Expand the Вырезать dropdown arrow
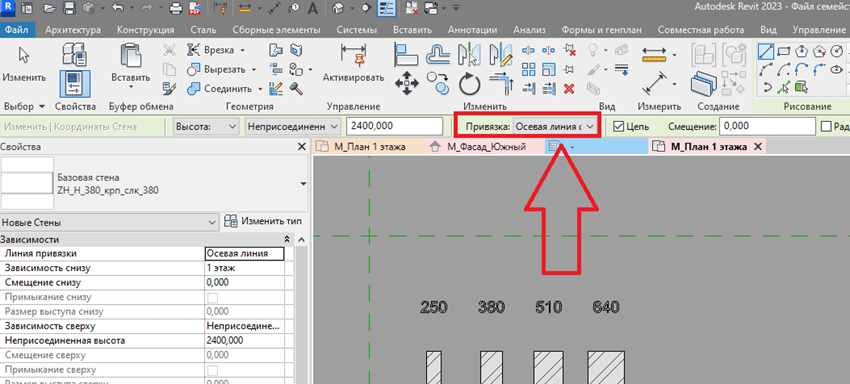 [x=253, y=70]
